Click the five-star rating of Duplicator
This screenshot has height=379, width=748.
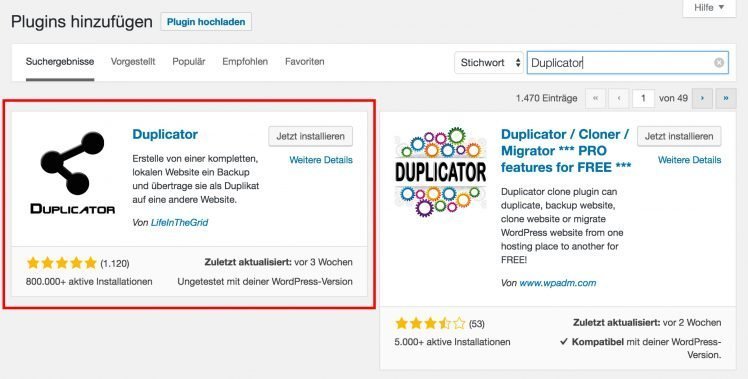point(62,263)
